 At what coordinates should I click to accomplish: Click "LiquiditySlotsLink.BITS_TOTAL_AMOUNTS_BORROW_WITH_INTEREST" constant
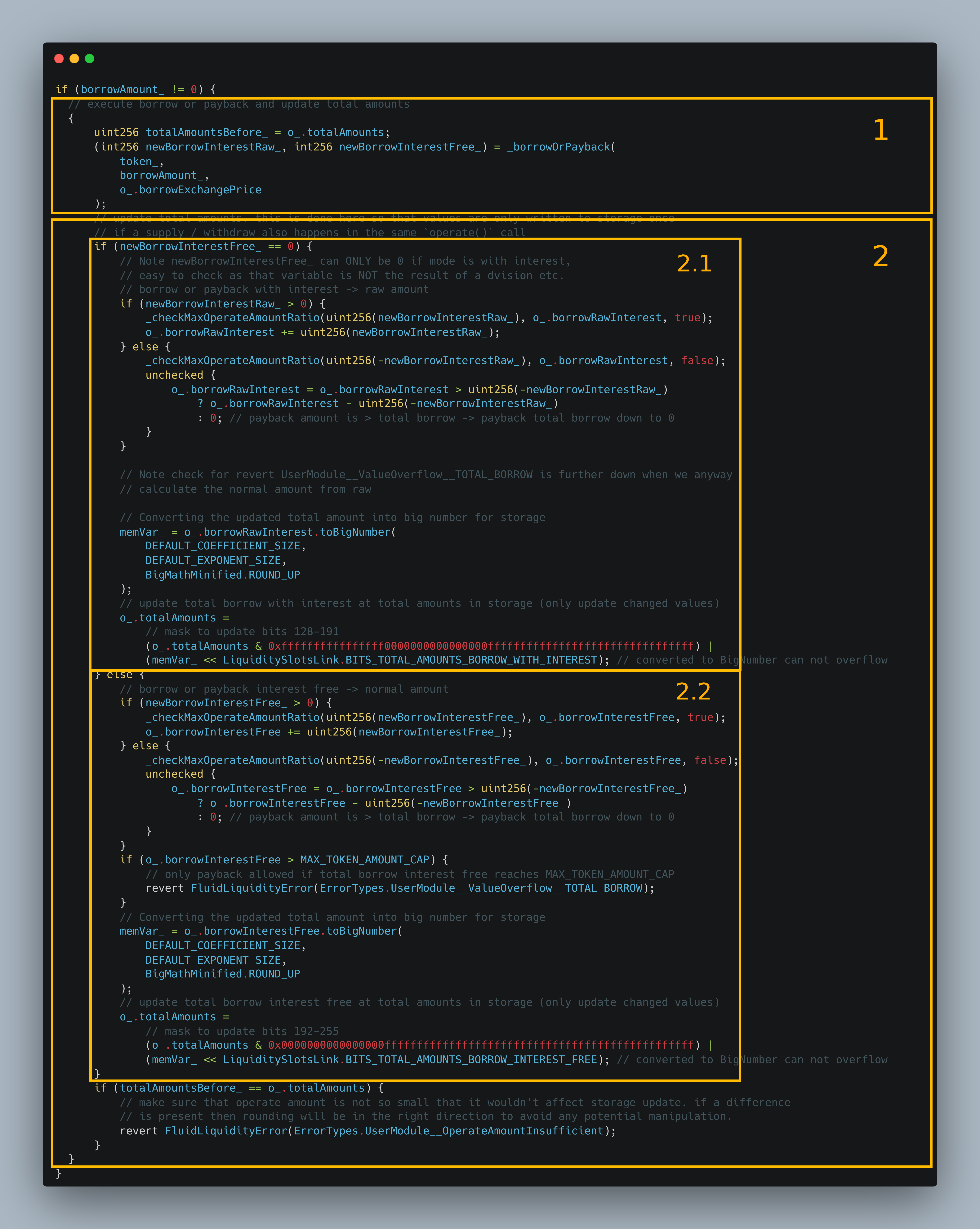click(x=410, y=660)
